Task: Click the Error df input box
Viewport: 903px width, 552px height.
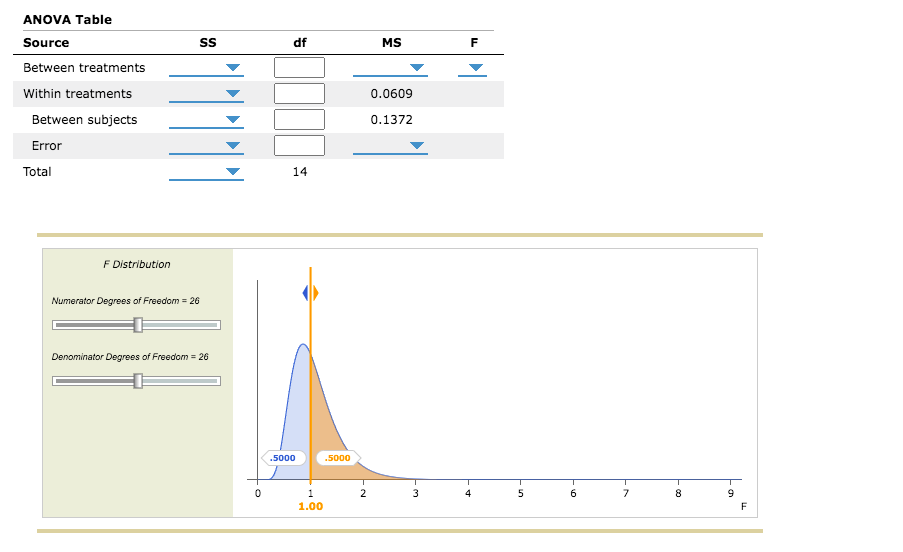Action: [x=299, y=145]
